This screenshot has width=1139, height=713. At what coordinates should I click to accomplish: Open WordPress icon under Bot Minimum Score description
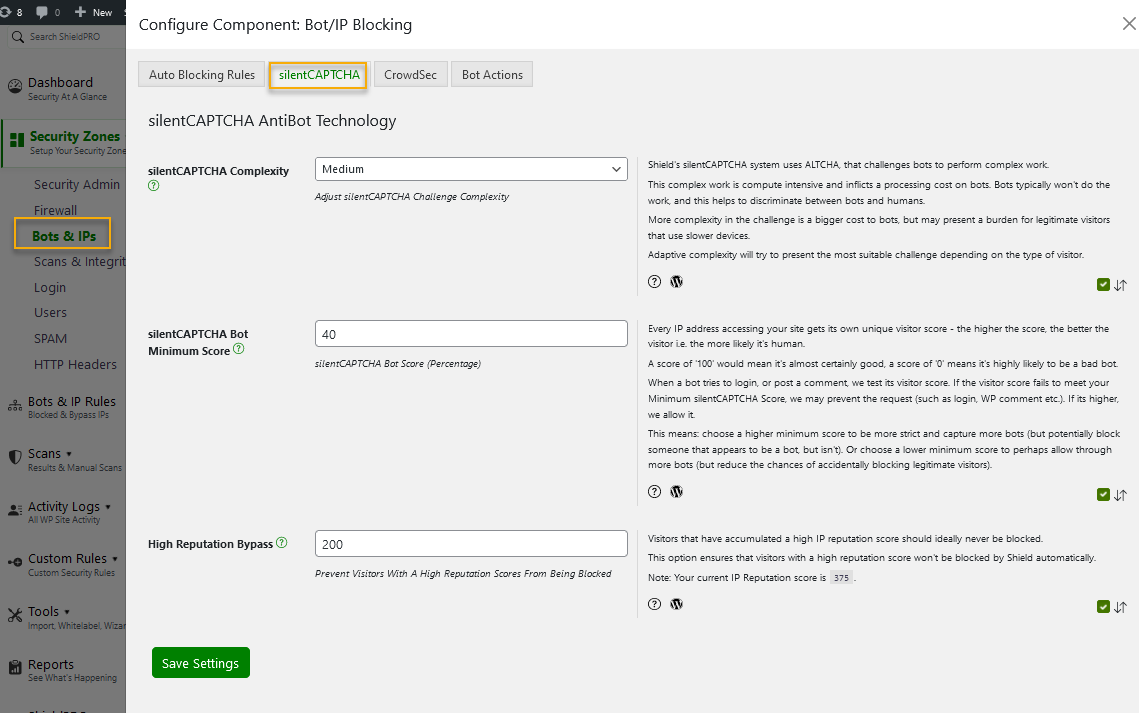[676, 492]
